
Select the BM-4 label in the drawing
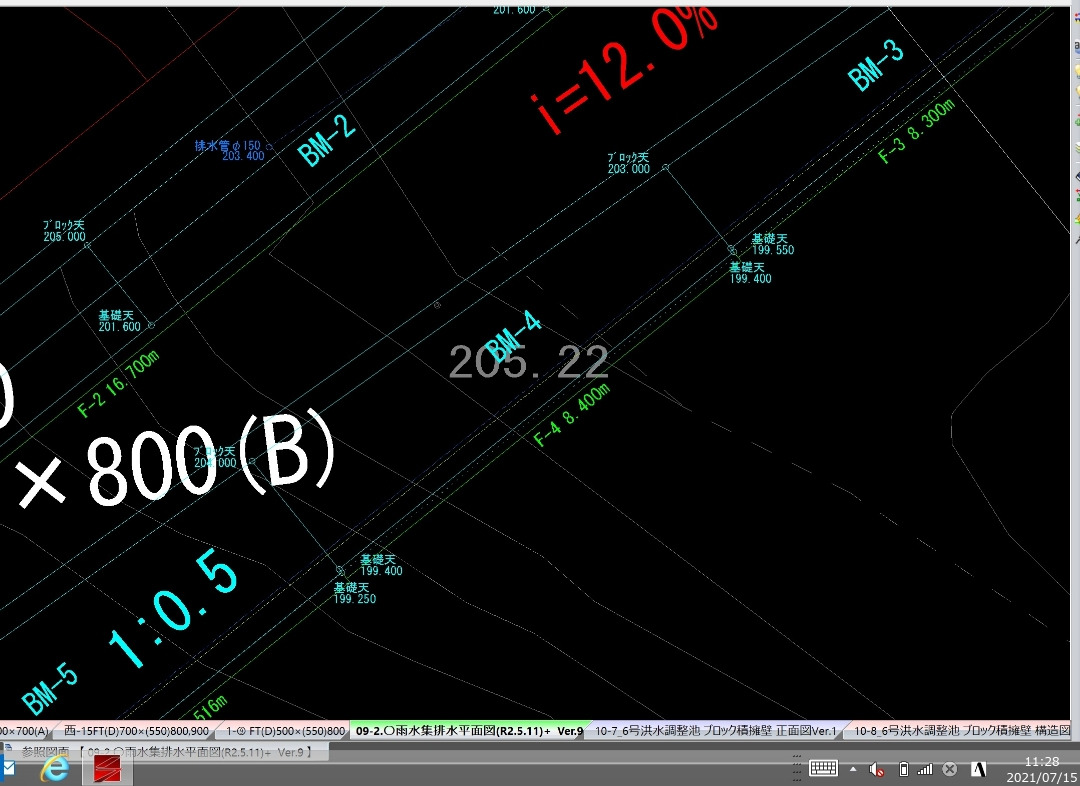pos(512,335)
